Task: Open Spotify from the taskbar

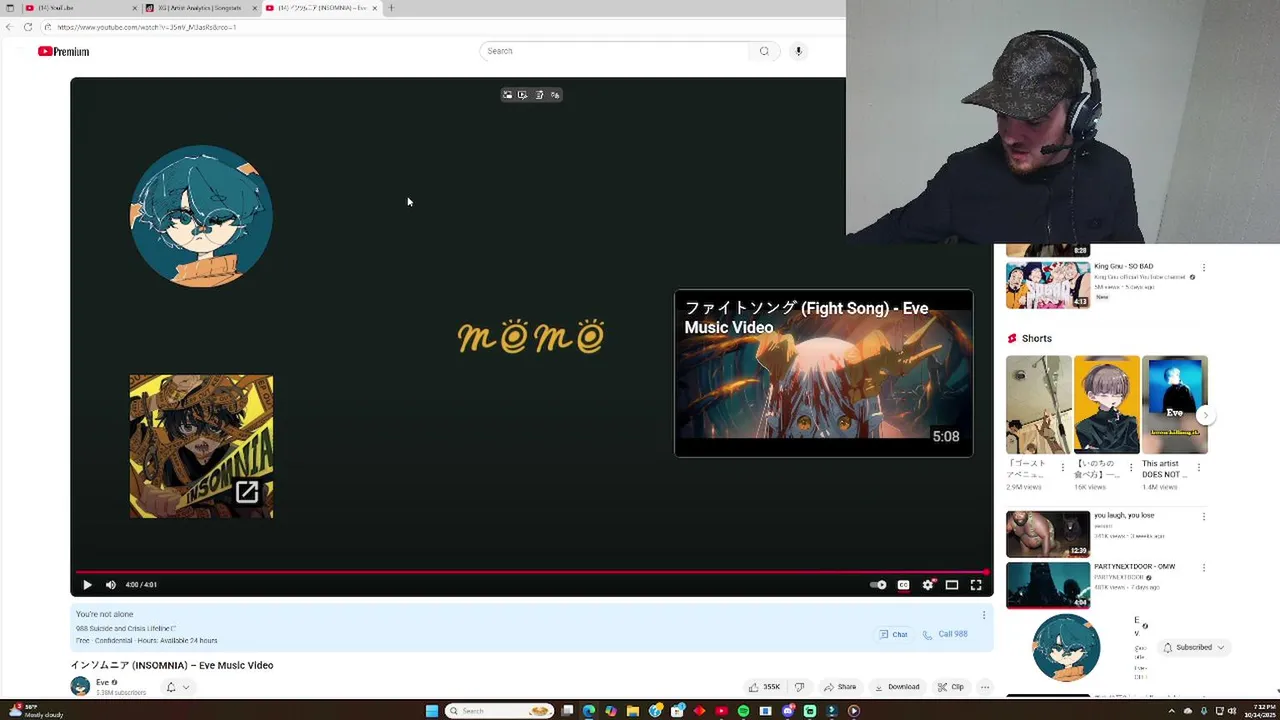Action: click(x=743, y=711)
